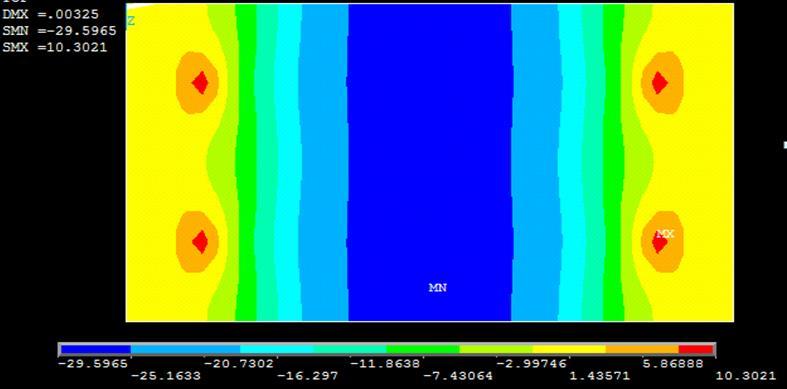Pick the yellow legend color segment

pyautogui.click(x=569, y=349)
